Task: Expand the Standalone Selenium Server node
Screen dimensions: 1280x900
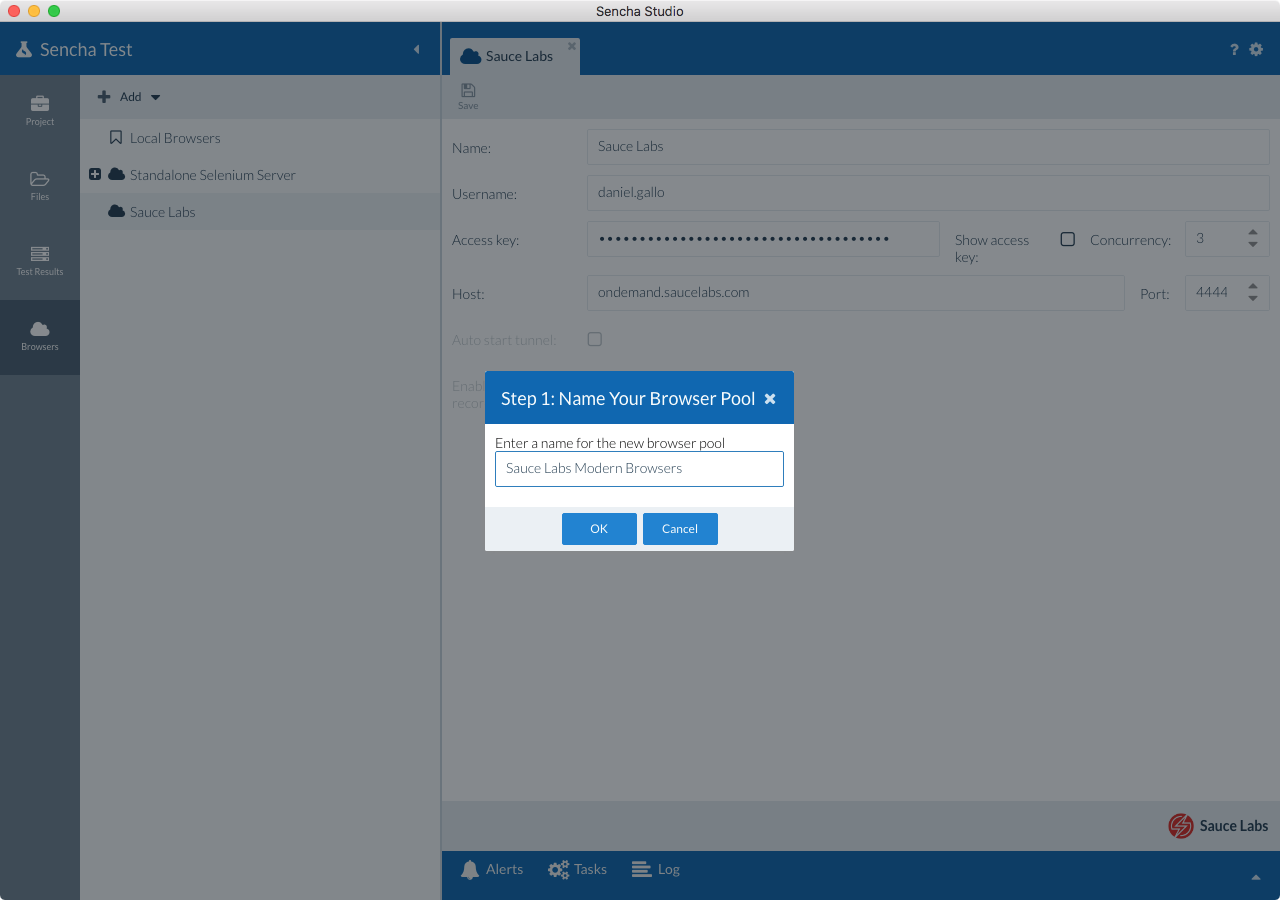Action: tap(95, 174)
